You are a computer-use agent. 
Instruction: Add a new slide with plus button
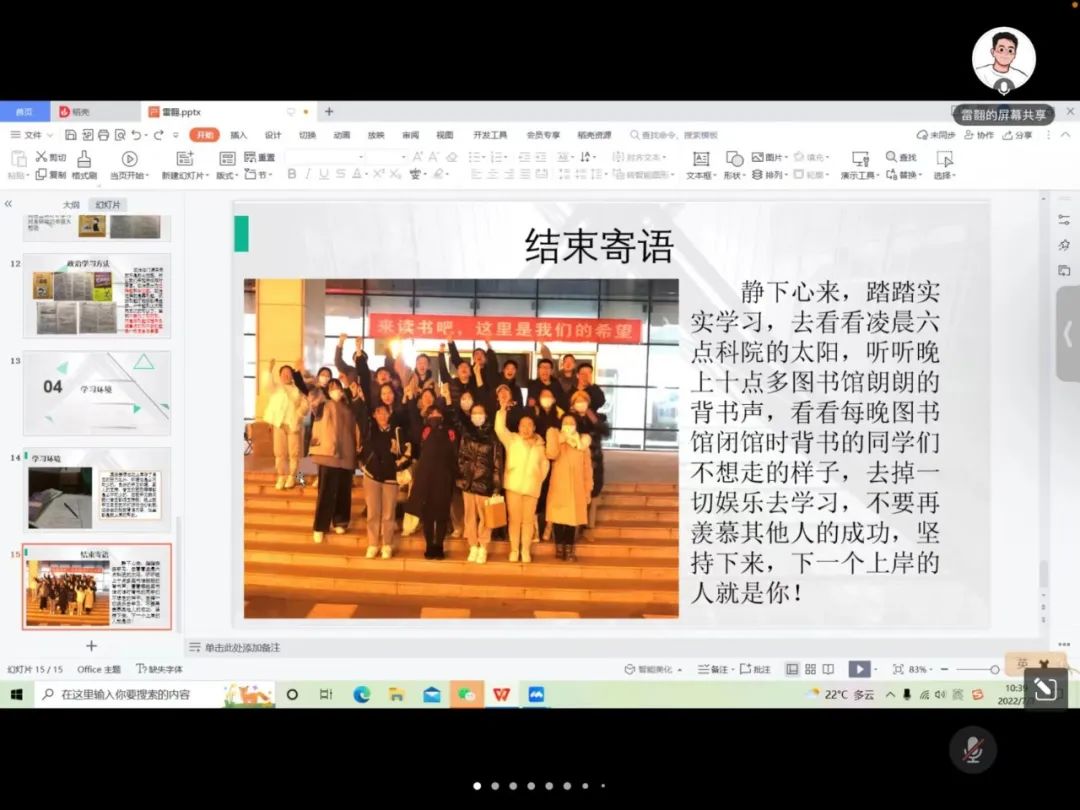tap(91, 645)
